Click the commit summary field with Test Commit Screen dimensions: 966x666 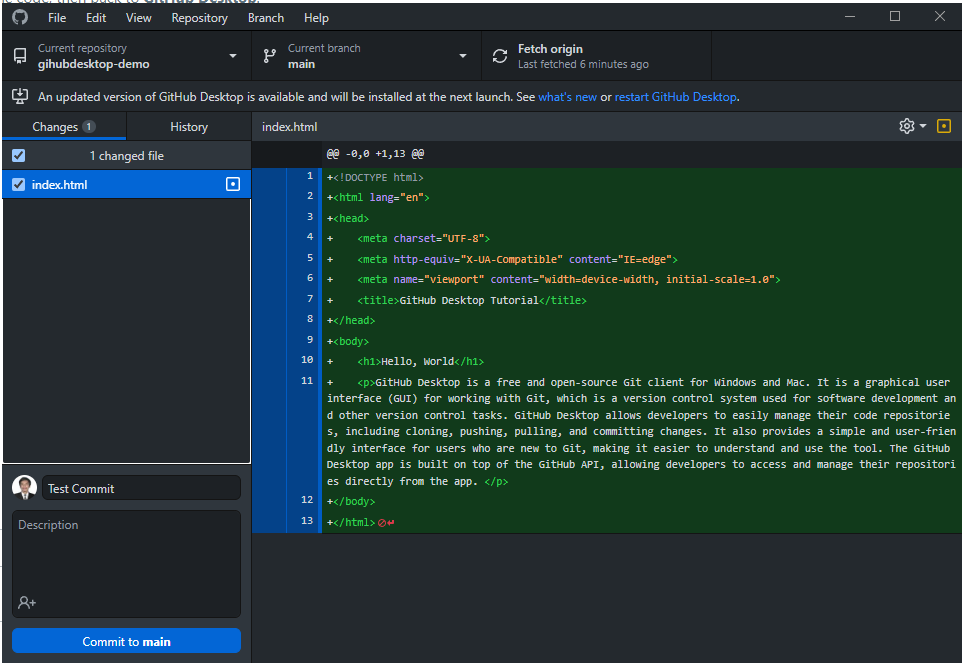141,488
